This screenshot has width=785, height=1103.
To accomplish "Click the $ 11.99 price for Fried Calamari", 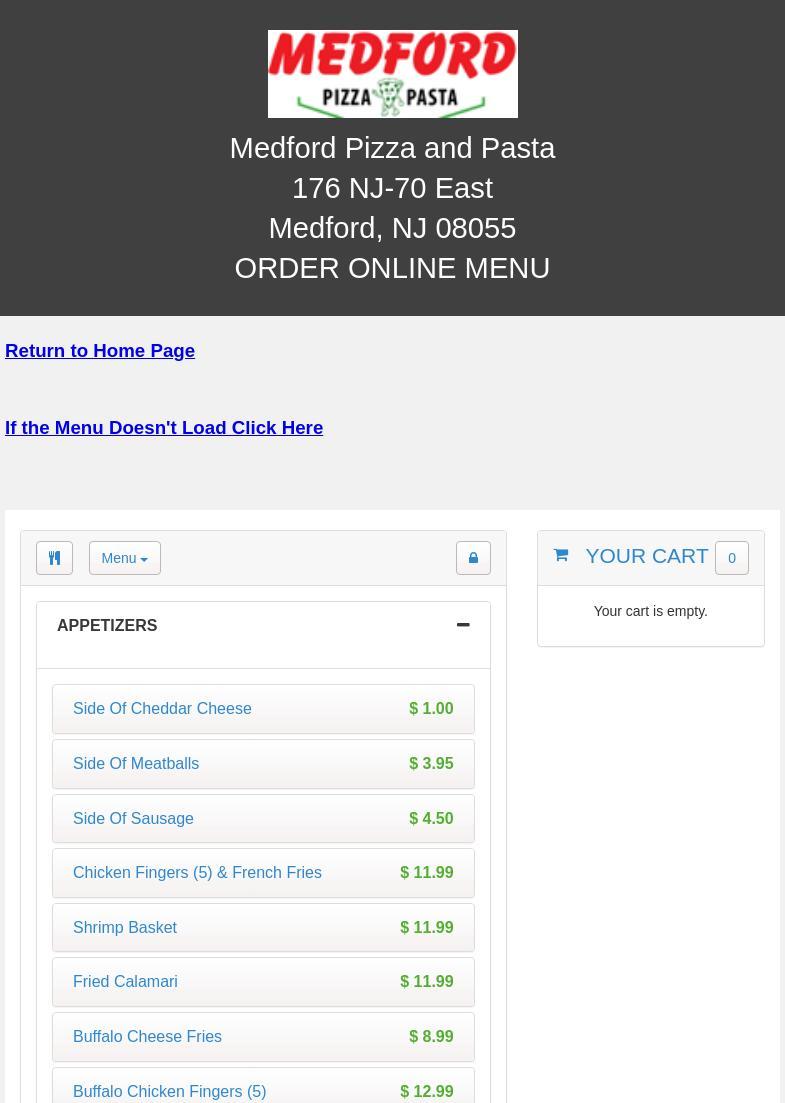I will [426, 982].
